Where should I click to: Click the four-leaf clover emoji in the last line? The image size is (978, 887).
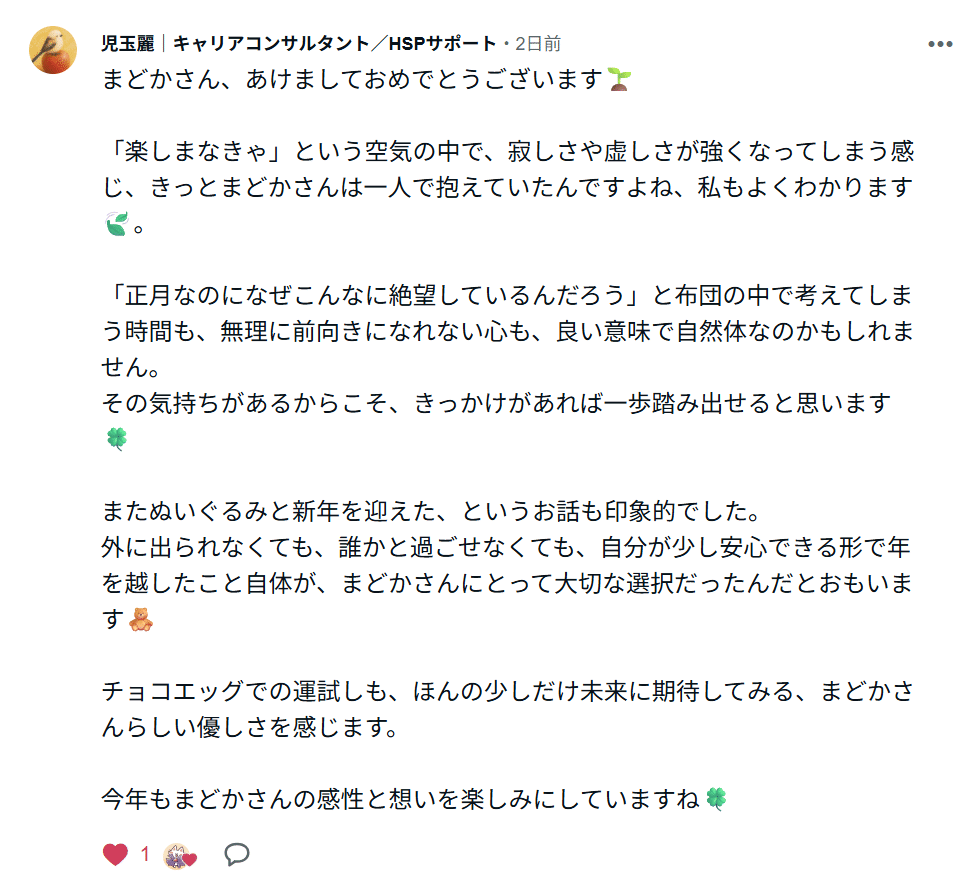(x=719, y=798)
